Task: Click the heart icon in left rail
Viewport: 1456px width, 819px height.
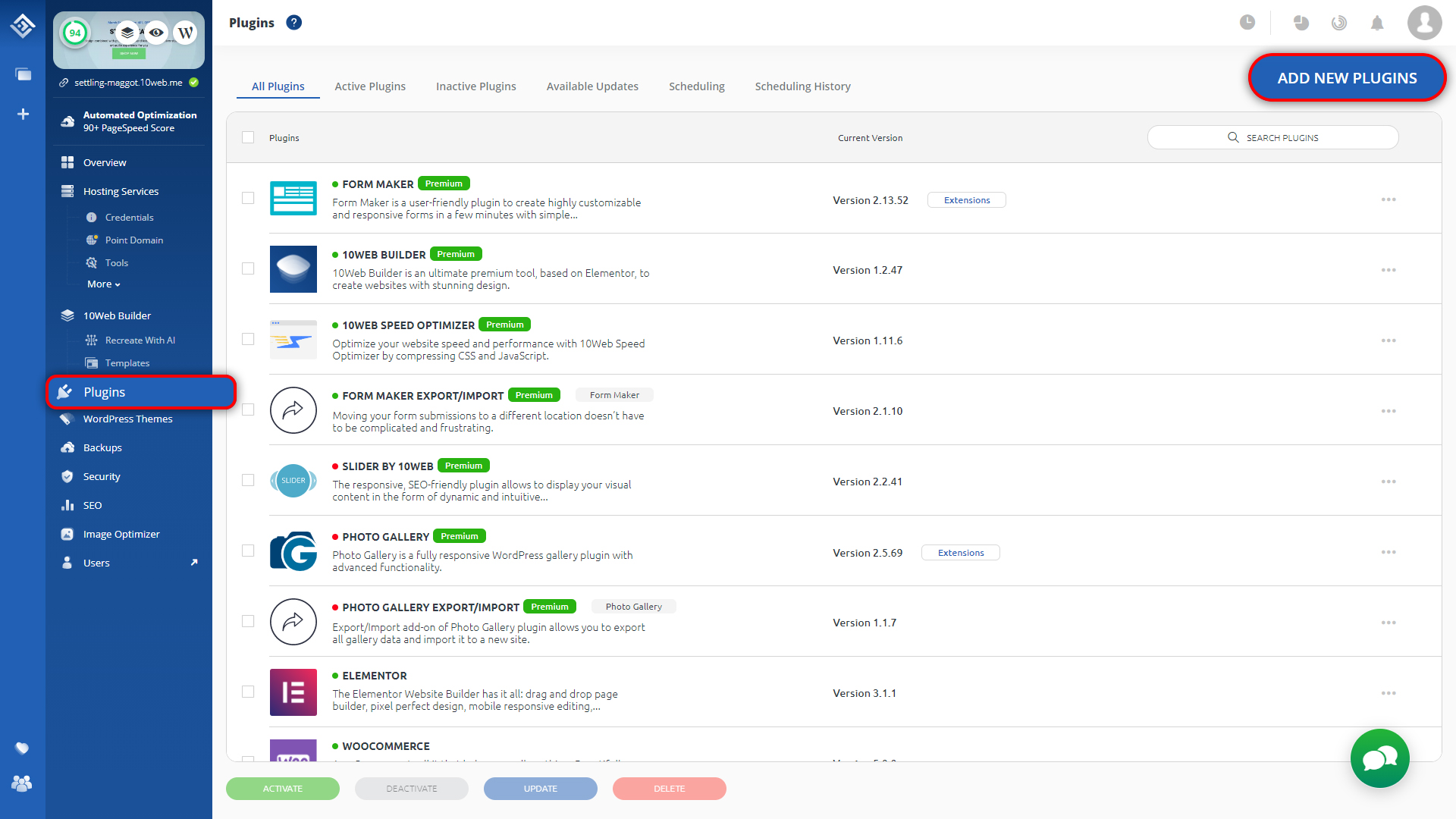Action: point(22,748)
